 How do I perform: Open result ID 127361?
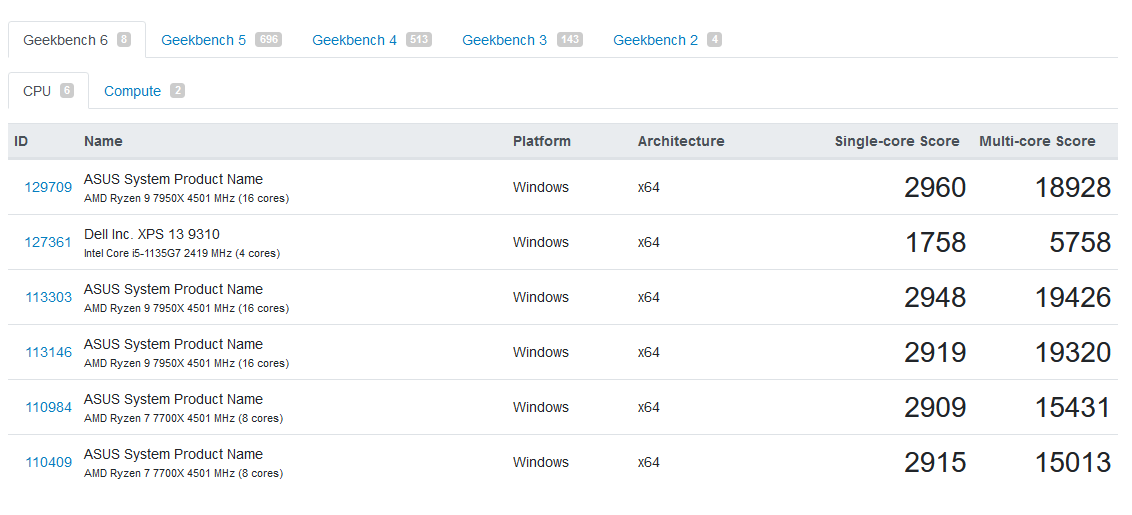(48, 242)
